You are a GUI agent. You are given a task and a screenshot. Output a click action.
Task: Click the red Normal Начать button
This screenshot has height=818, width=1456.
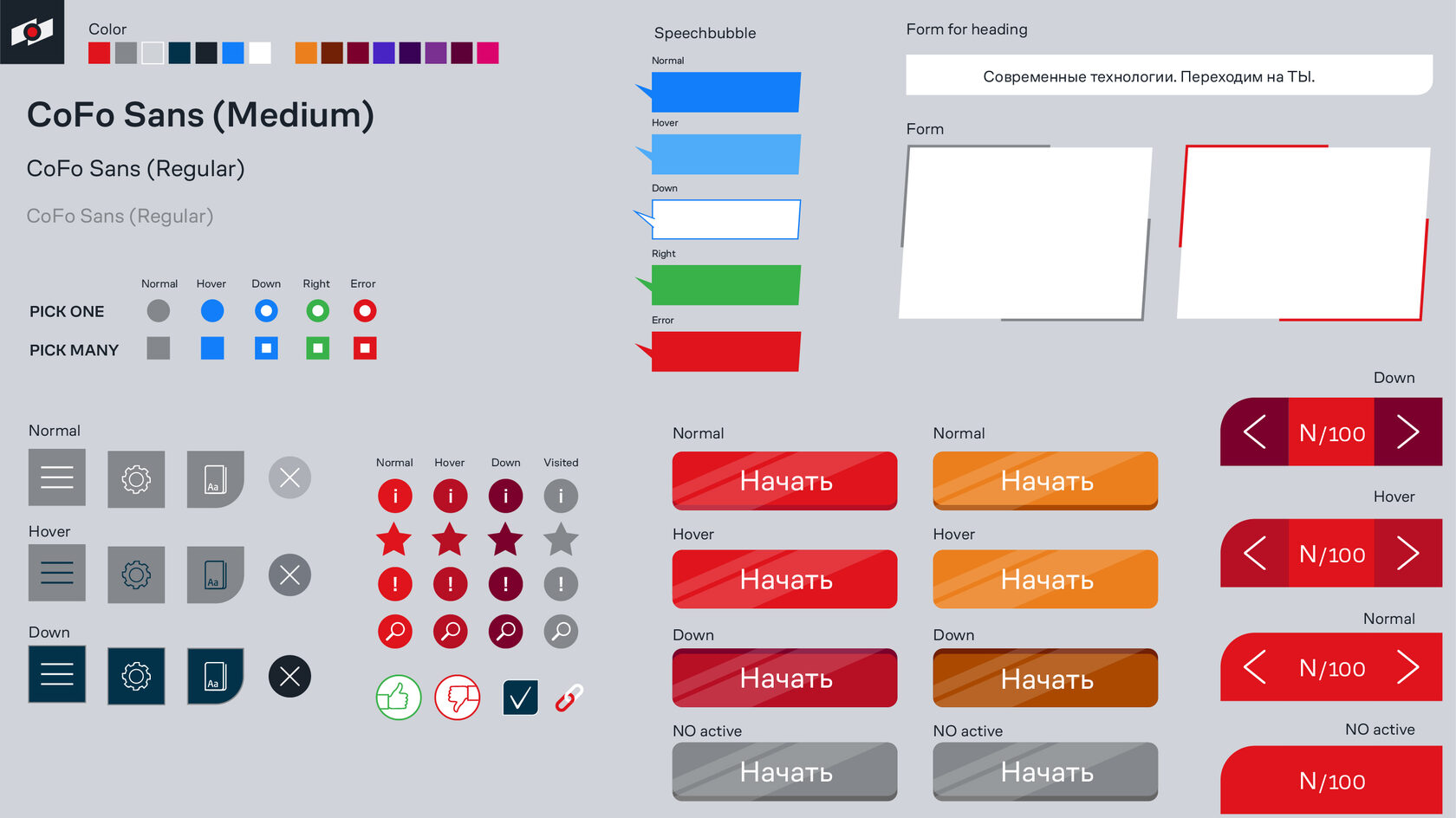784,481
